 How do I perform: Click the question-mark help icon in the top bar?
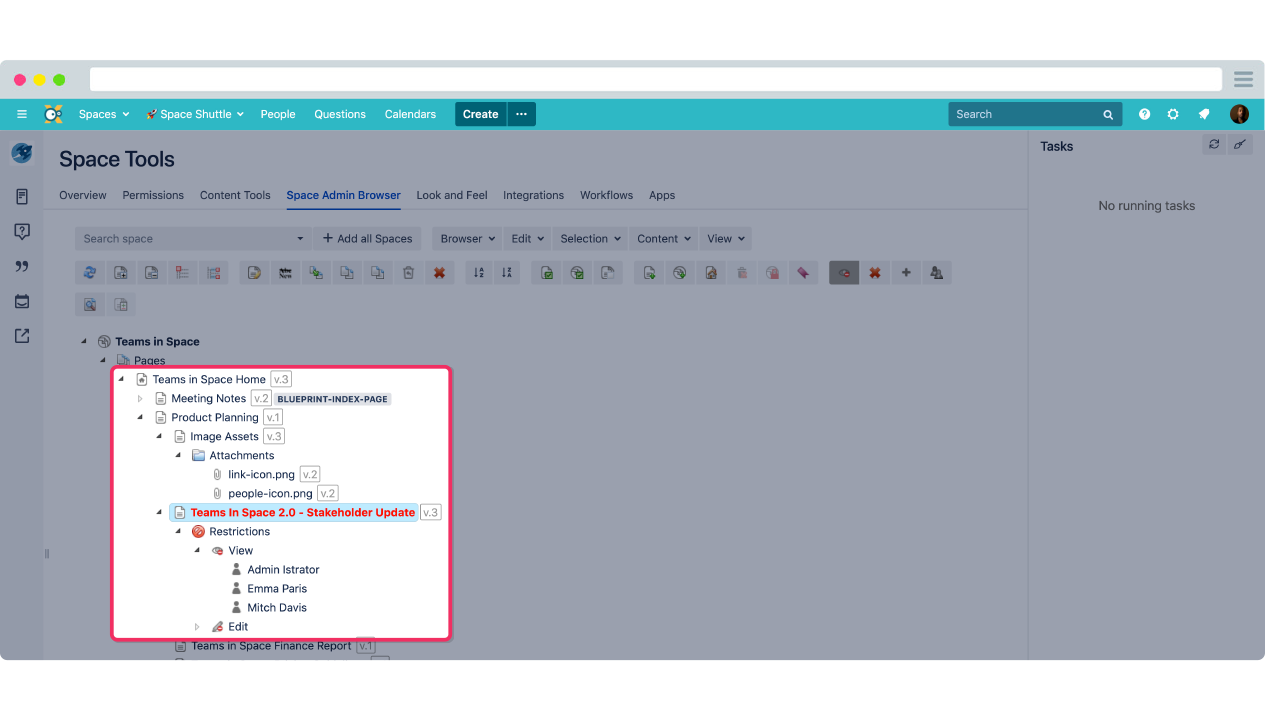[1144, 114]
